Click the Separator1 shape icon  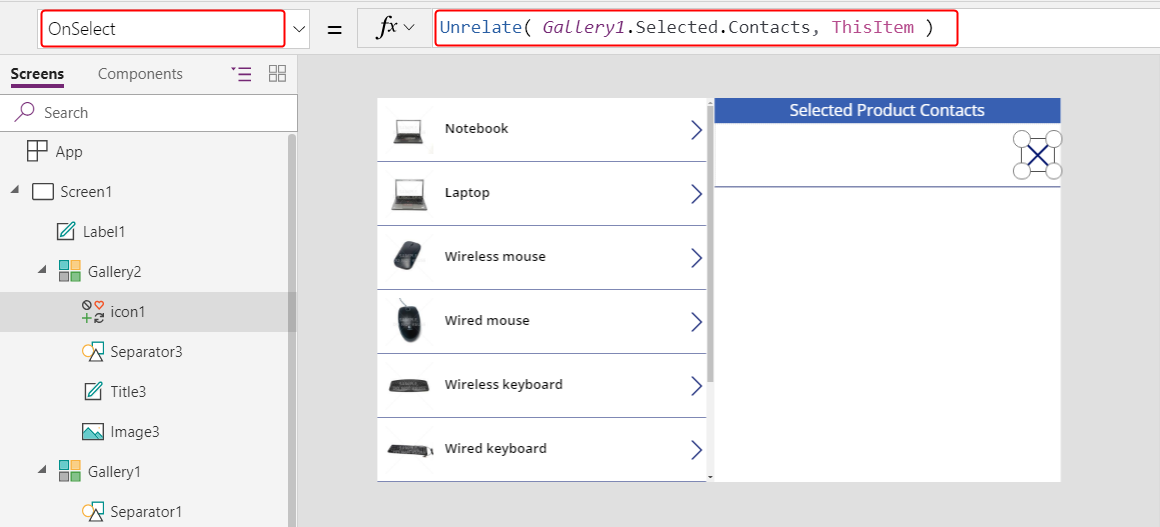[x=92, y=511]
